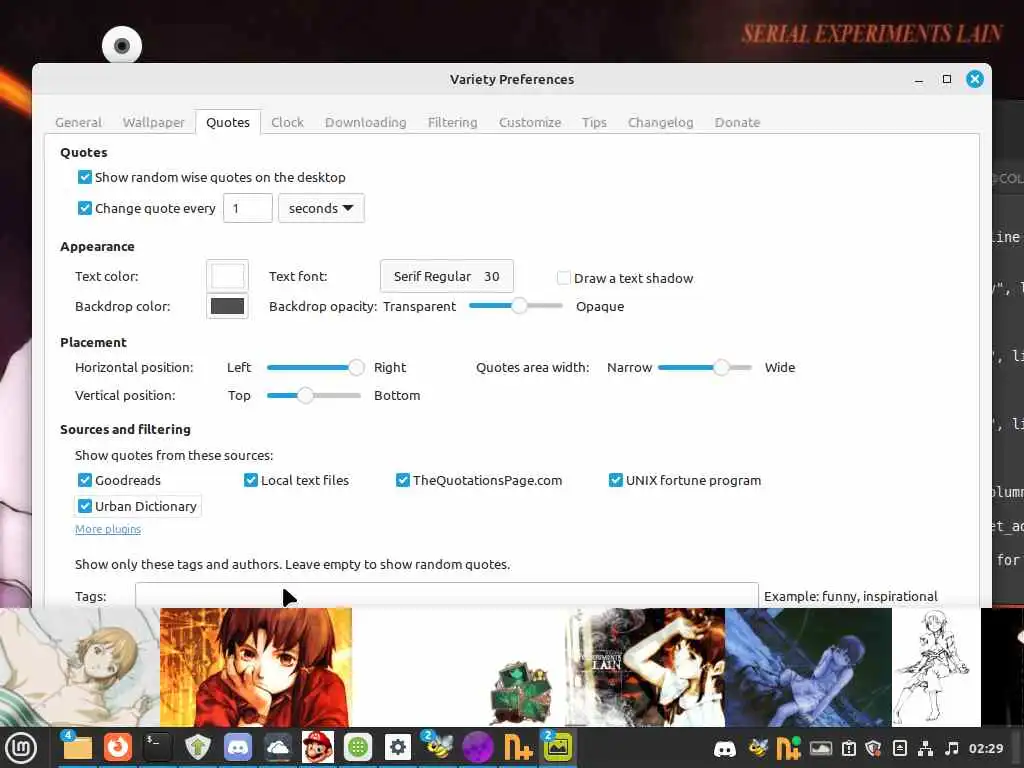Open the purple sphere app in taskbar
Viewport: 1024px width, 768px height.
[478, 747]
